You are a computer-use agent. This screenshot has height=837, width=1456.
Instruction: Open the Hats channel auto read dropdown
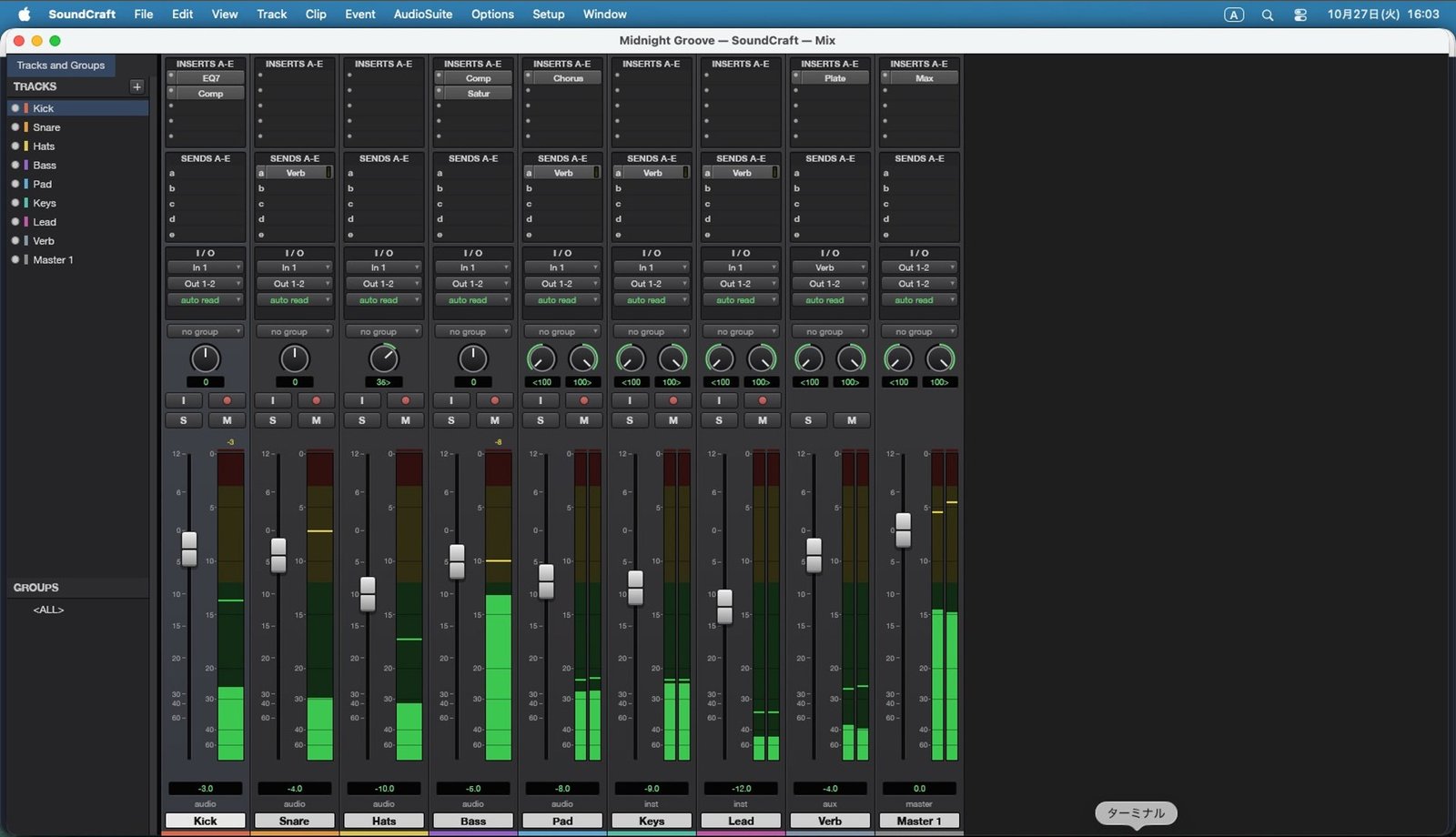point(383,300)
